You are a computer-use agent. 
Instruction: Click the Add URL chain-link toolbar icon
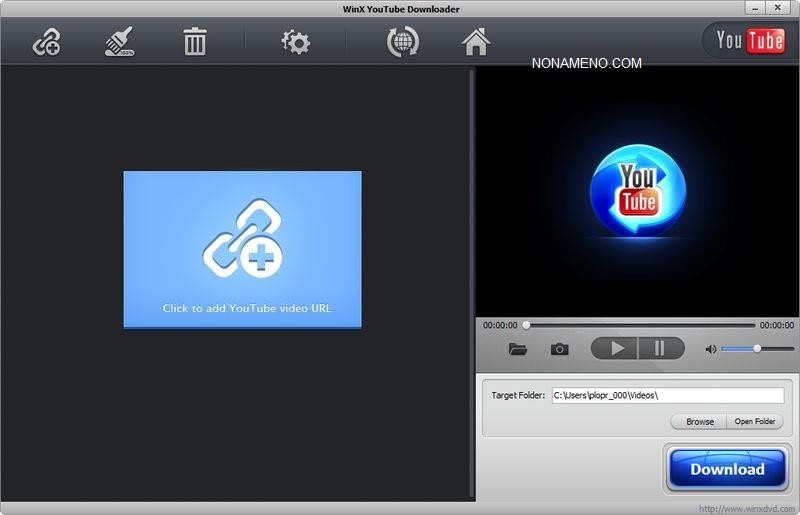tap(47, 43)
